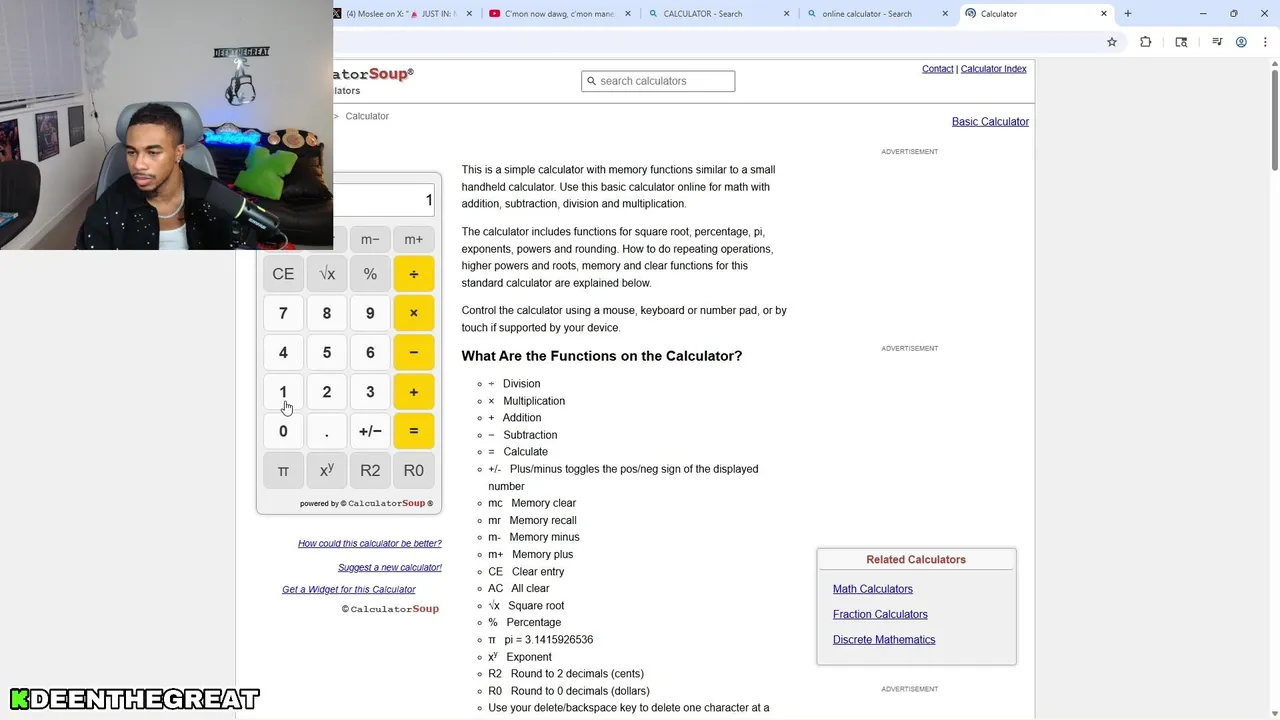This screenshot has height=720, width=1280.
Task: Open the Contact link
Action: click(x=937, y=69)
